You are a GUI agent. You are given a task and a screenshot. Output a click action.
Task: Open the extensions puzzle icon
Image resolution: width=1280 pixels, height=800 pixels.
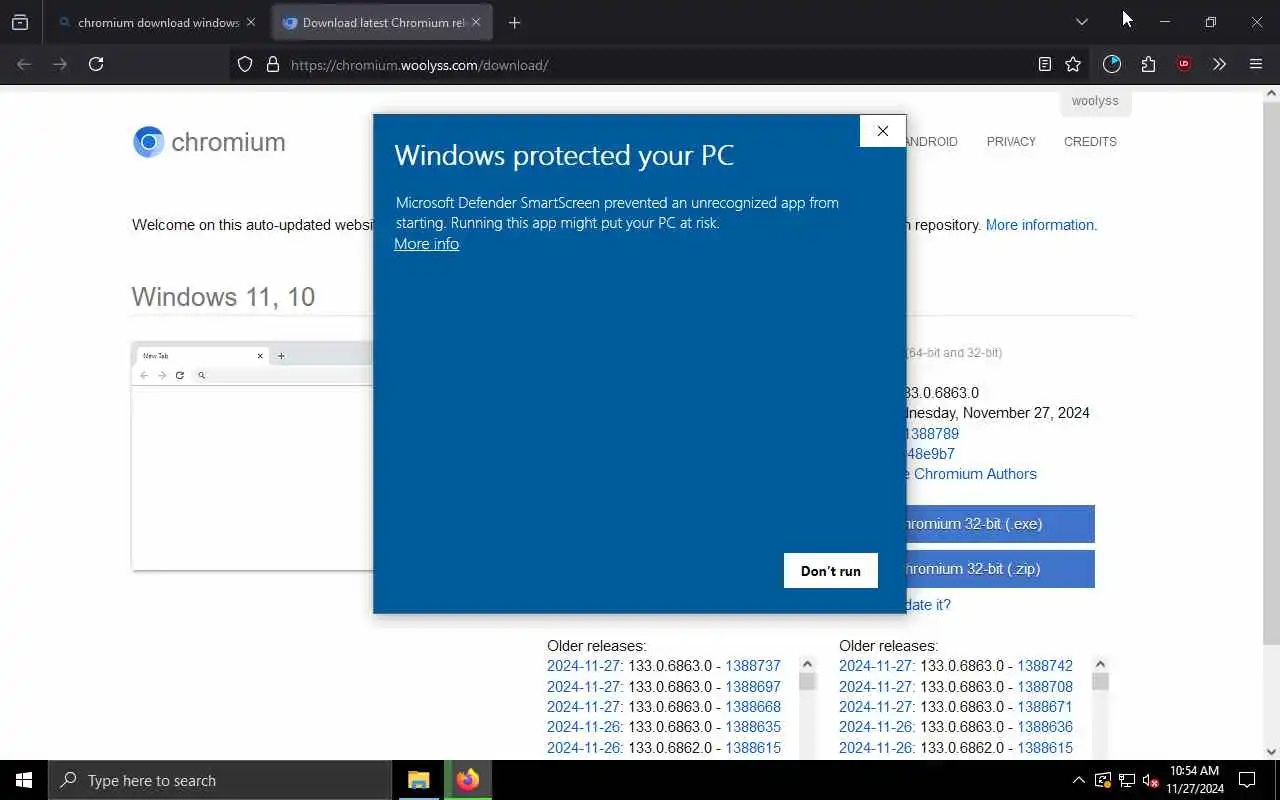click(1148, 64)
